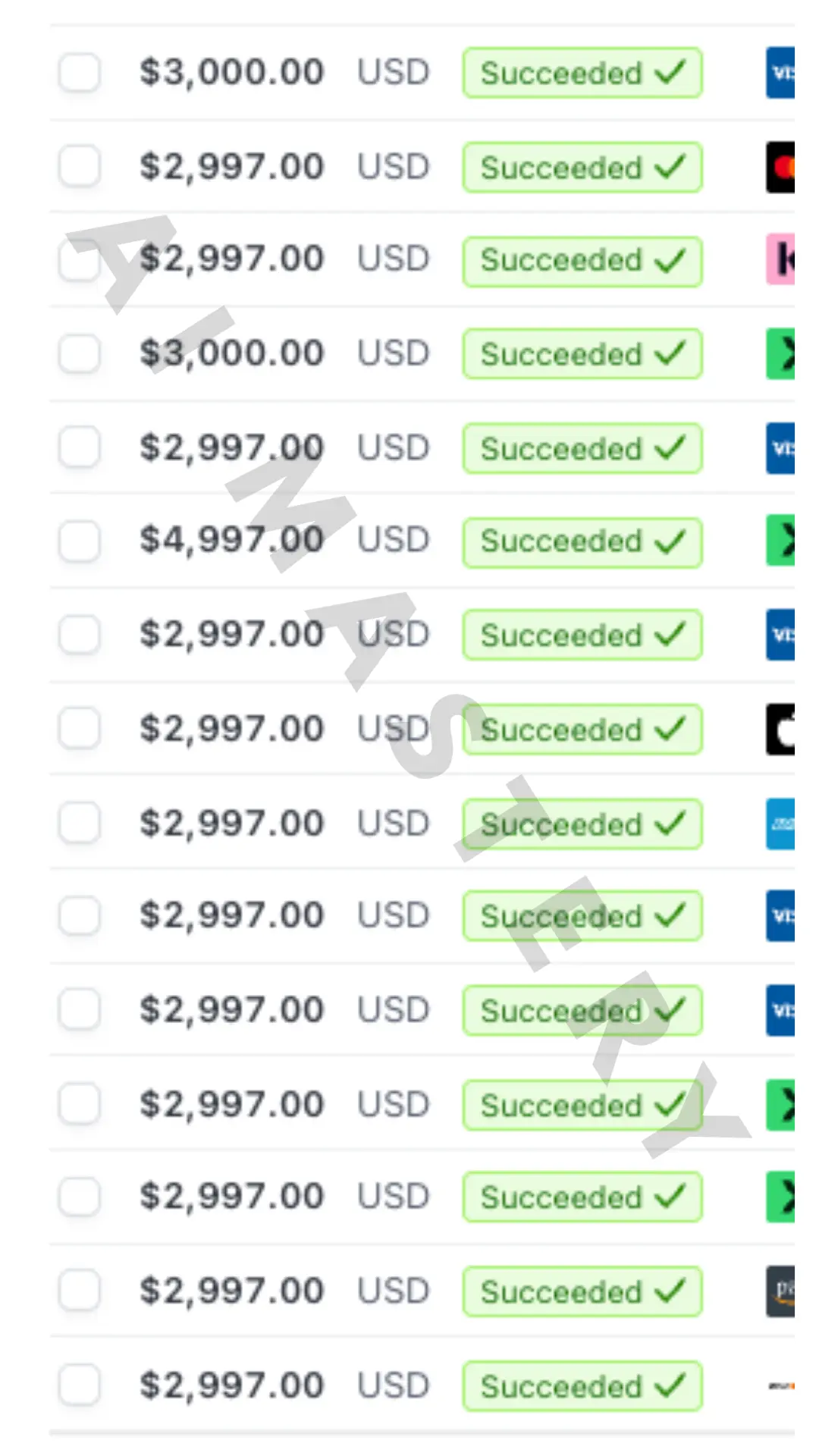Viewport: 819px width, 1456px height.
Task: Click the light-blue American Express icon
Action: pyautogui.click(x=781, y=824)
